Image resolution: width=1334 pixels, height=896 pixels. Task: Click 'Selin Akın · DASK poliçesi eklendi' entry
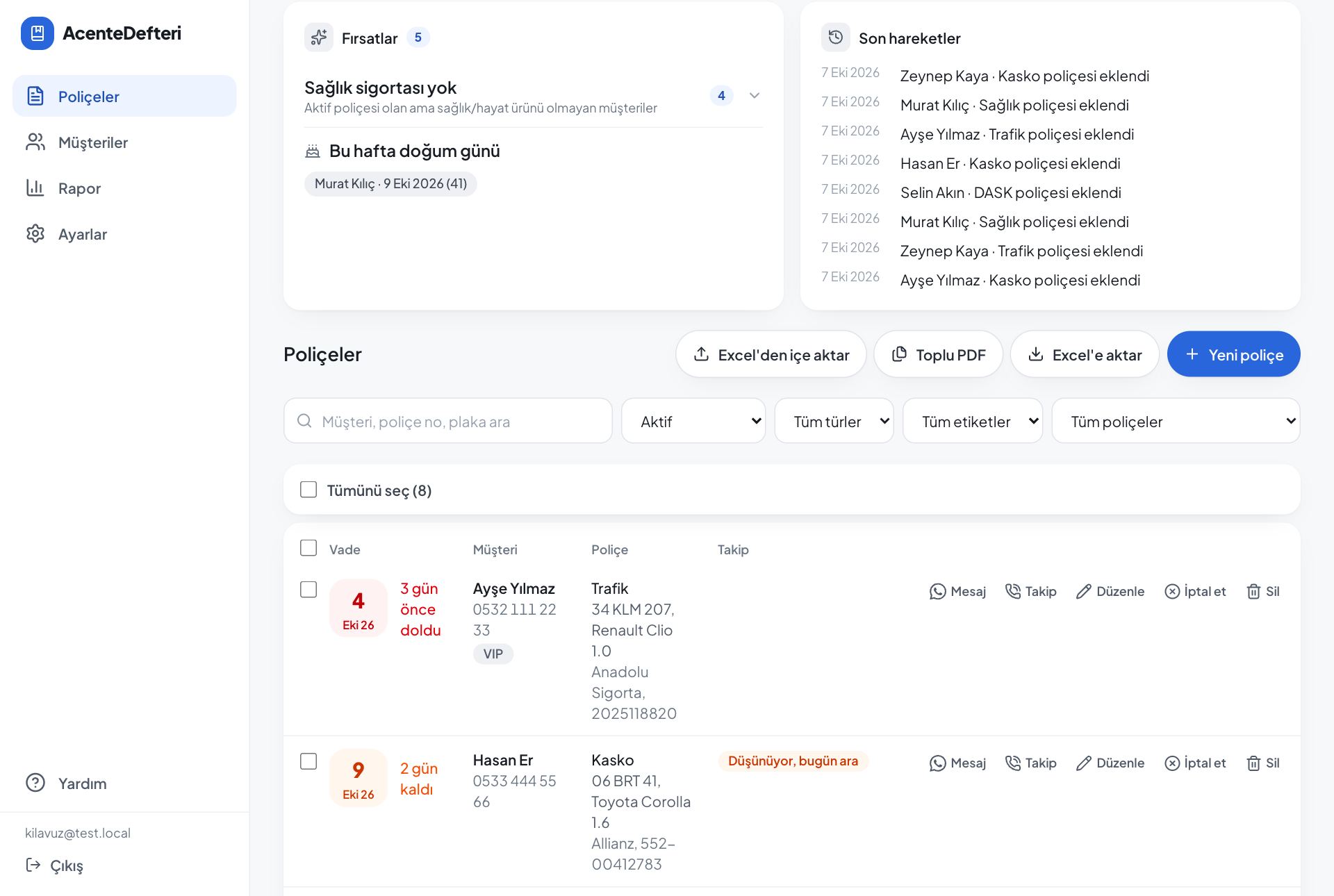(x=1010, y=192)
